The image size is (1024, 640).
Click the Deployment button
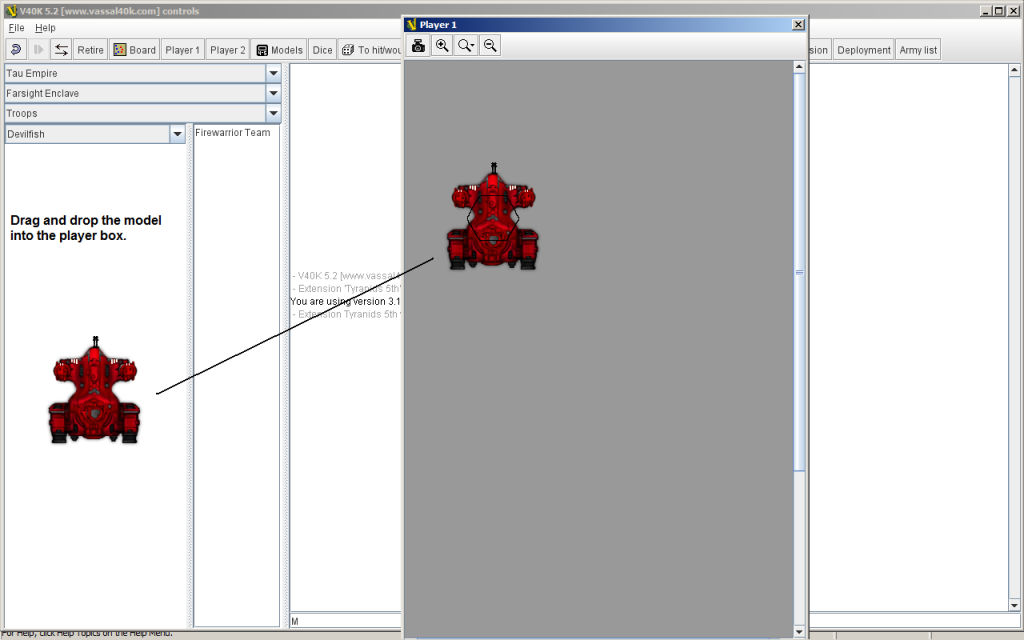tap(863, 50)
